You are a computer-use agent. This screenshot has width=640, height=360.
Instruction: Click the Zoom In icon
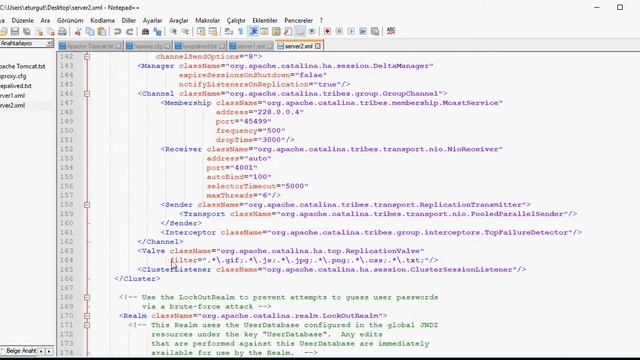tap(173, 31)
